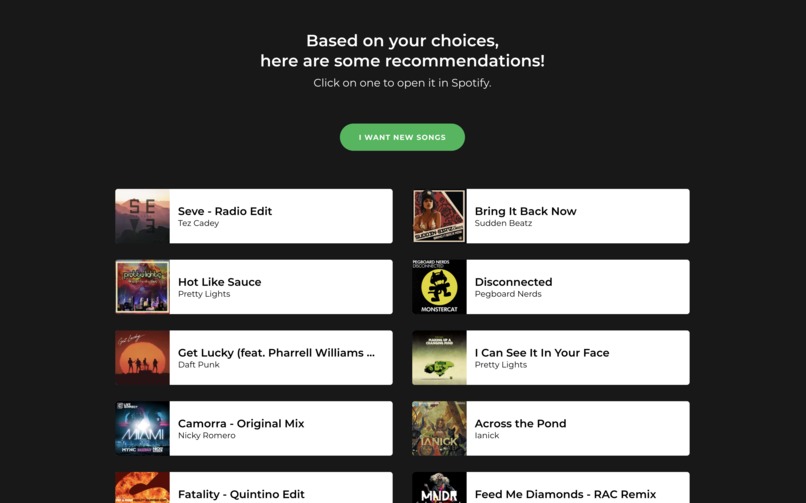The width and height of the screenshot is (806, 503).
Task: Click the Ianick album cover
Action: tap(439, 429)
